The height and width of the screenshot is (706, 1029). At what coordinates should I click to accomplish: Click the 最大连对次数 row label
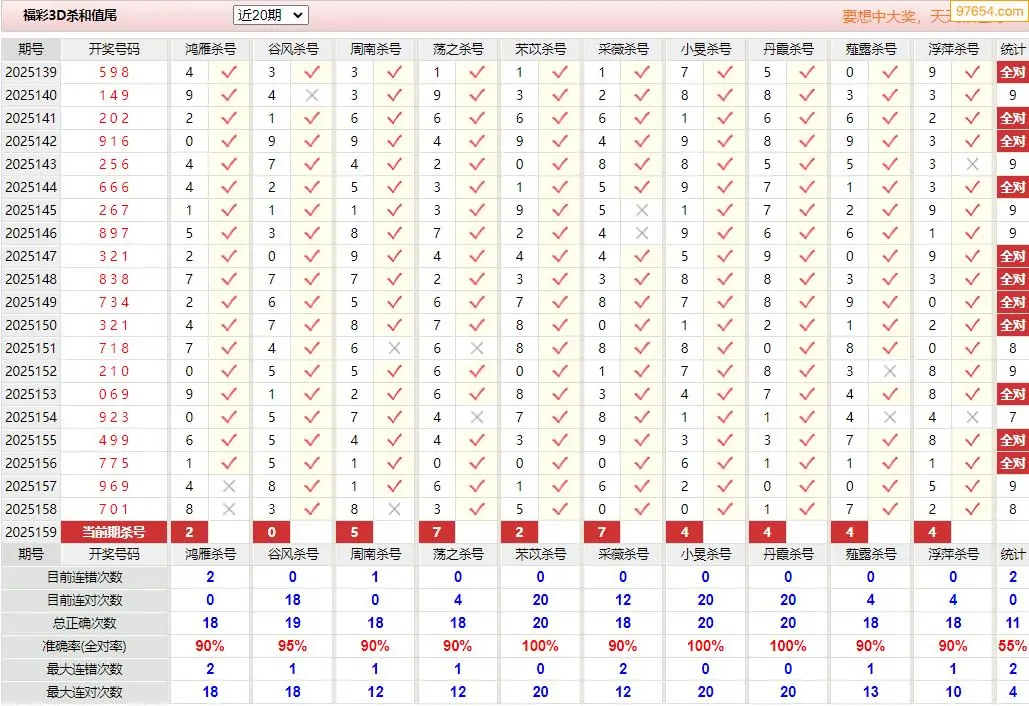pos(85,692)
